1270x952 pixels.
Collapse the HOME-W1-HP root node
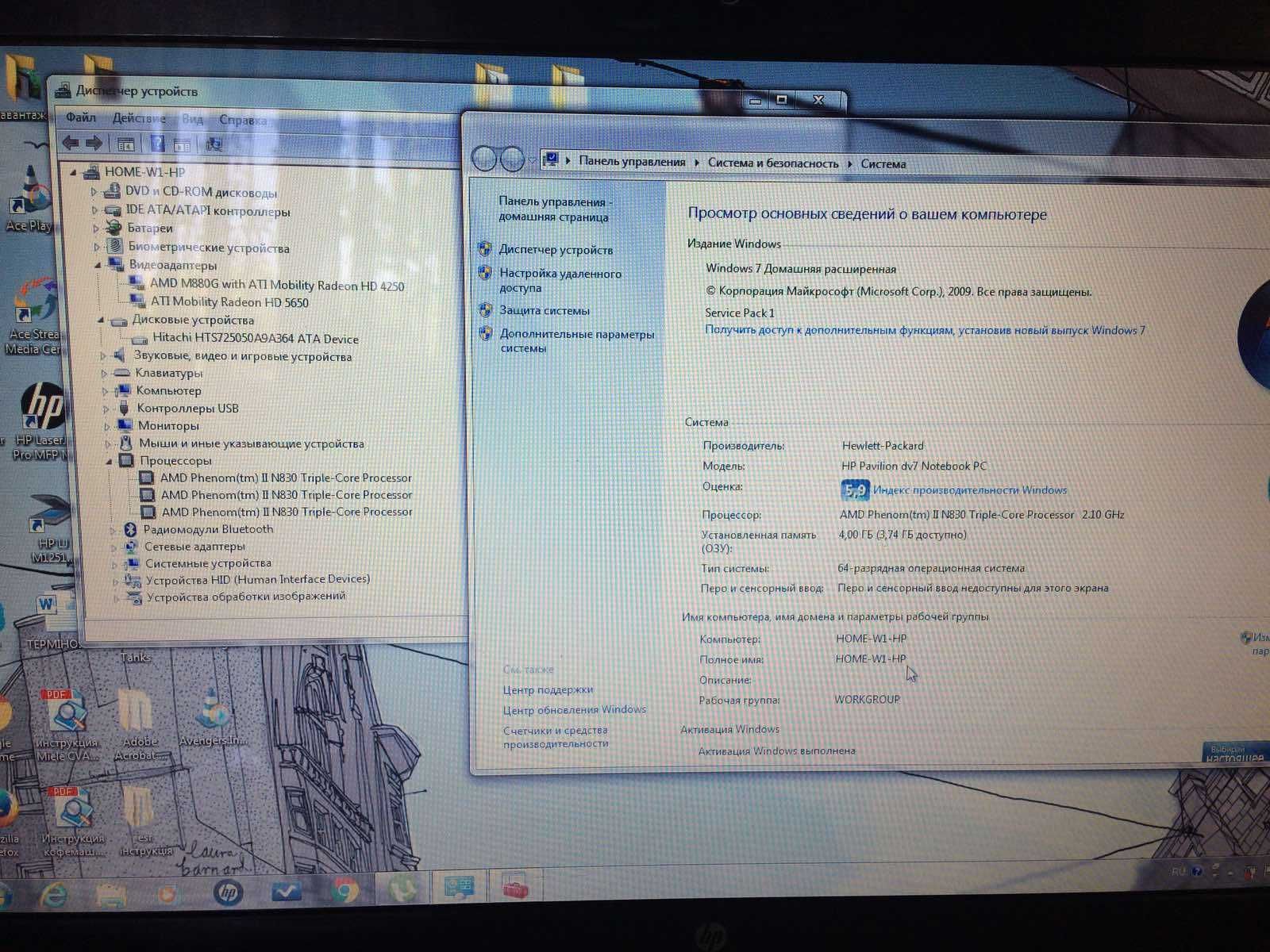click(x=74, y=171)
